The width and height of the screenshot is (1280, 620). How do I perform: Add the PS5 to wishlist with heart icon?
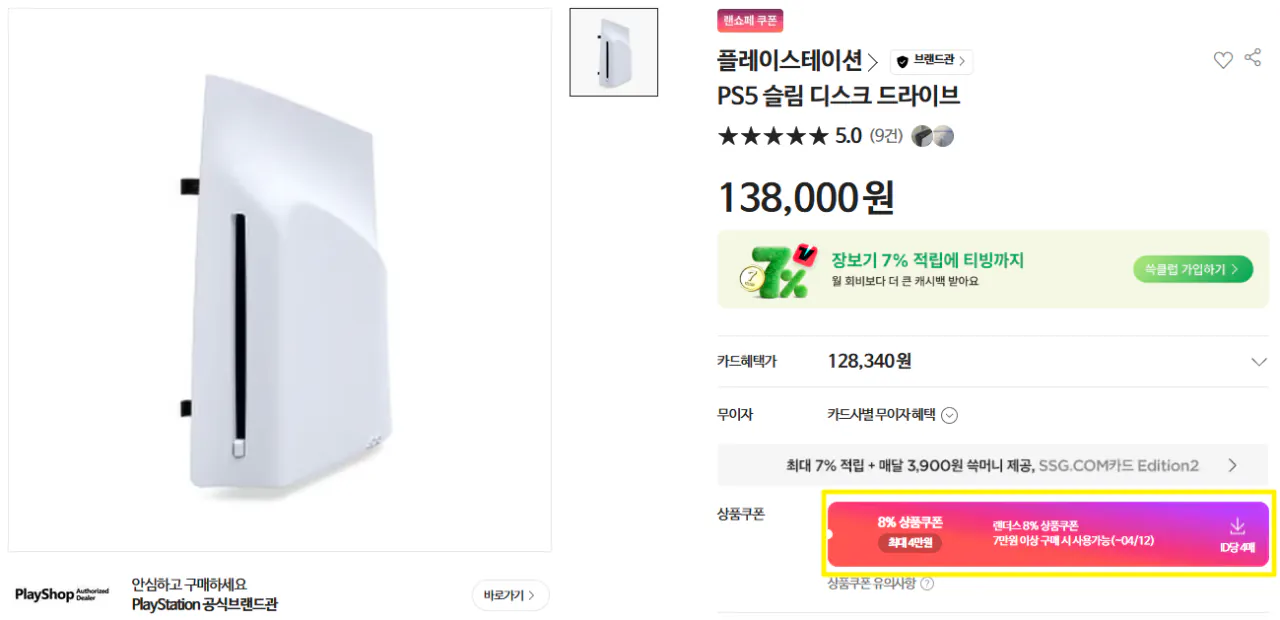point(1222,60)
